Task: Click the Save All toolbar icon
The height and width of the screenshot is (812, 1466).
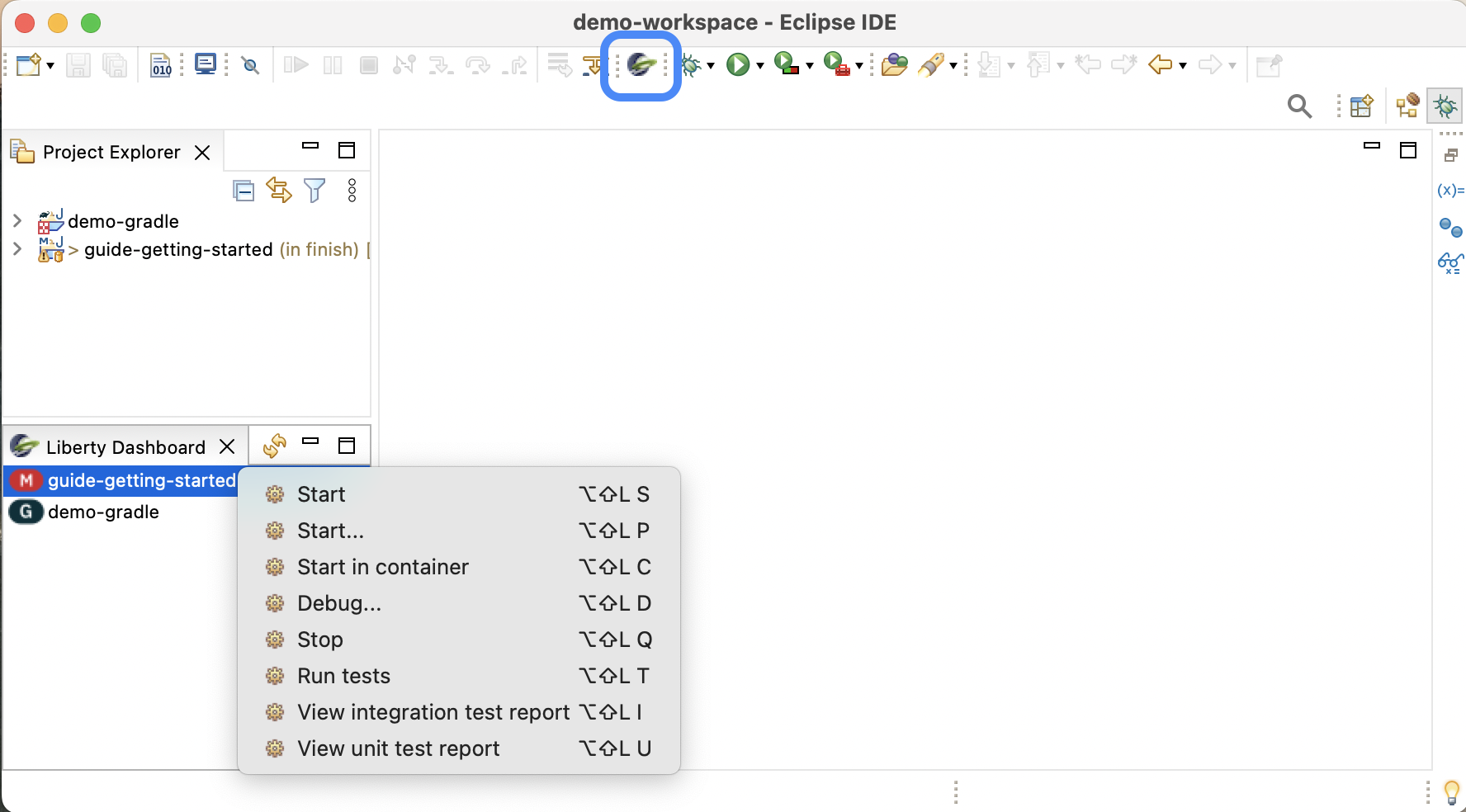Action: (115, 65)
